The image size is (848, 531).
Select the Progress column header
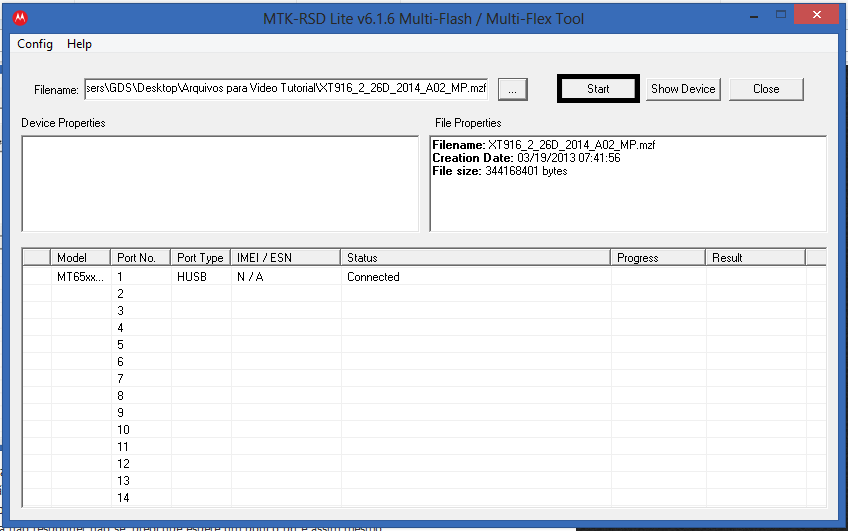click(x=658, y=257)
